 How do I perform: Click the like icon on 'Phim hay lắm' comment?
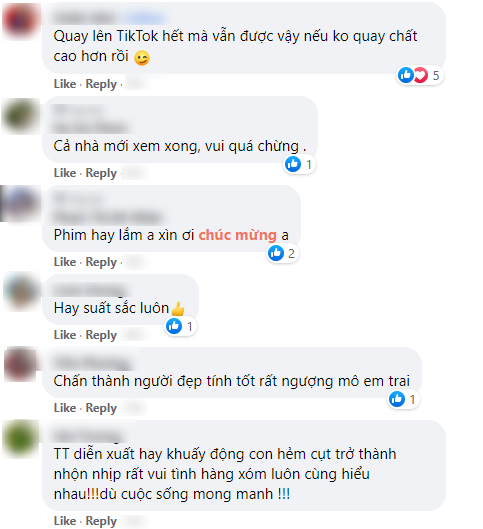tap(276, 253)
